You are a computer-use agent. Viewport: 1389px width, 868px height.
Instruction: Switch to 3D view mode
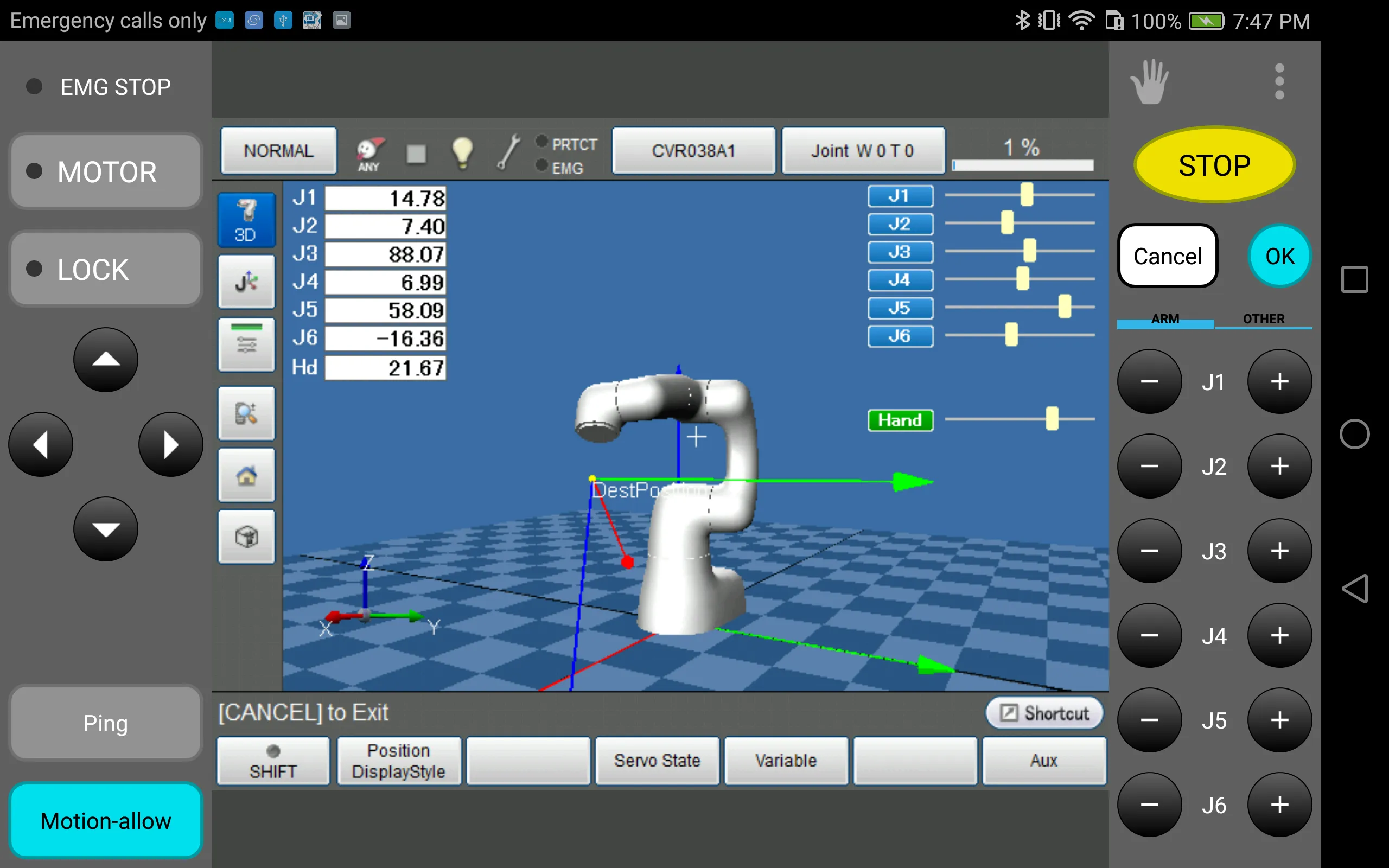click(247, 218)
